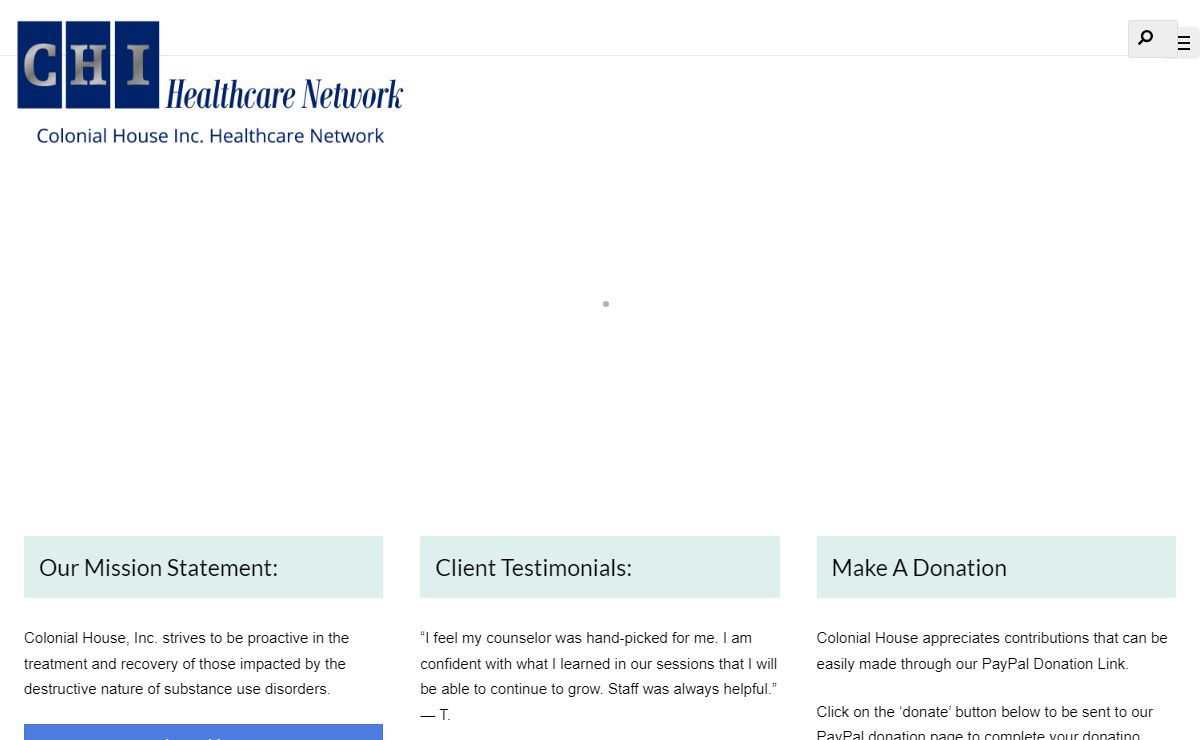Viewport: 1200px width, 740px height.
Task: Select the 'Make A Donation' heading
Action: 919,568
